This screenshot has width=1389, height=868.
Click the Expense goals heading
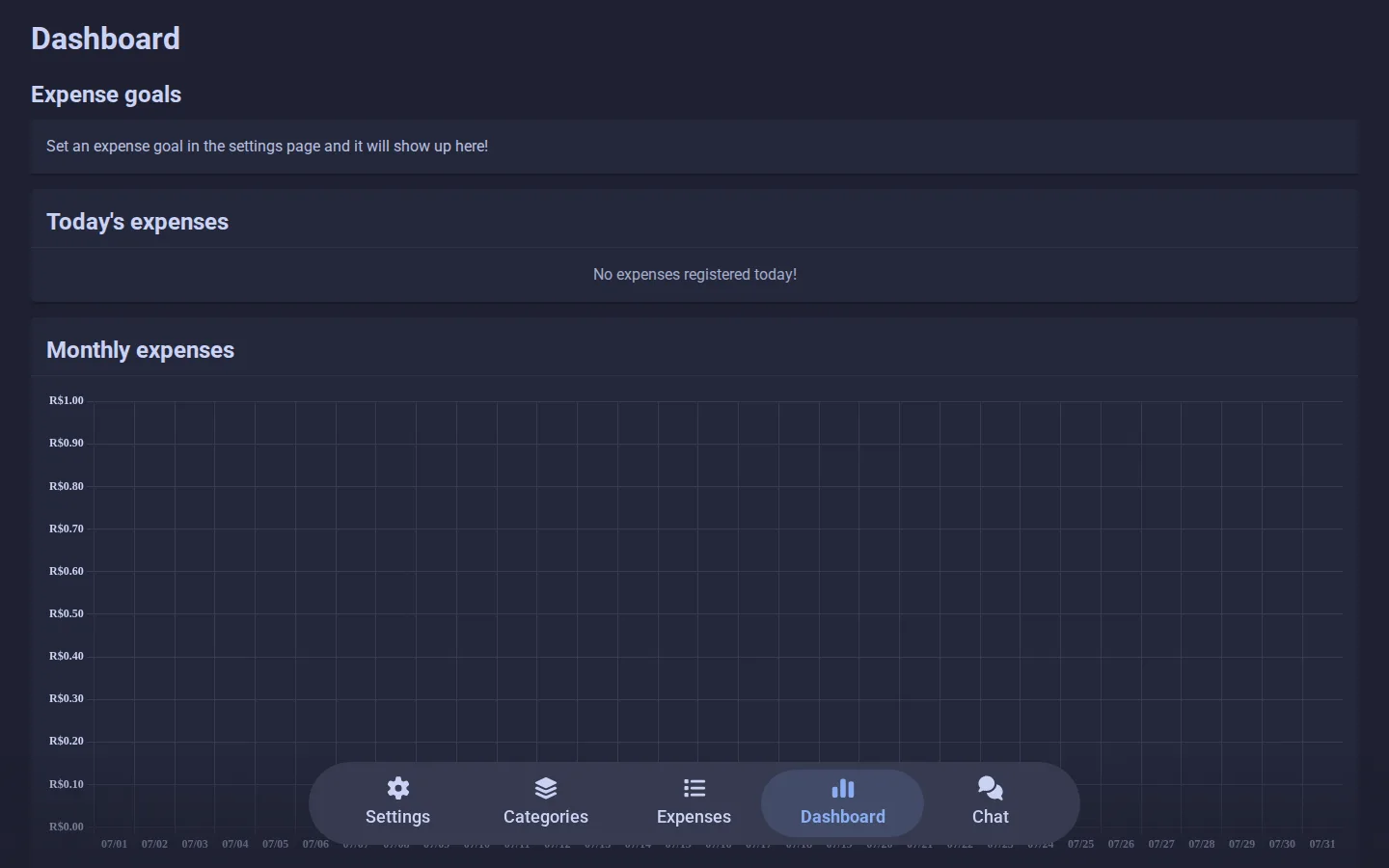(x=106, y=95)
